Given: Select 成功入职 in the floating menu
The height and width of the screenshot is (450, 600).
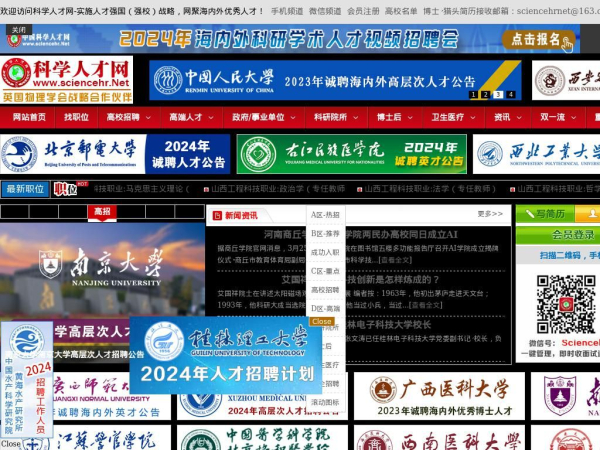Looking at the screenshot, I should [x=325, y=253].
